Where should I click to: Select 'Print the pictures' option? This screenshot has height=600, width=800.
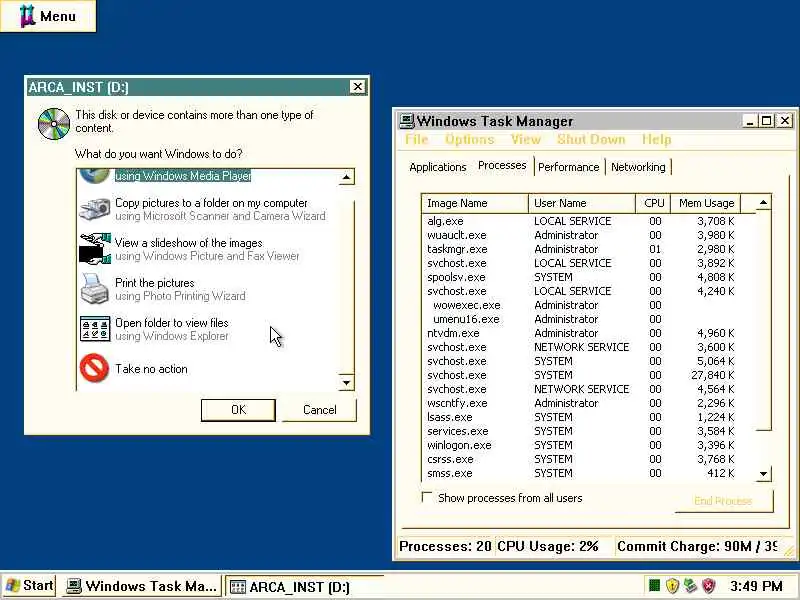pos(155,283)
